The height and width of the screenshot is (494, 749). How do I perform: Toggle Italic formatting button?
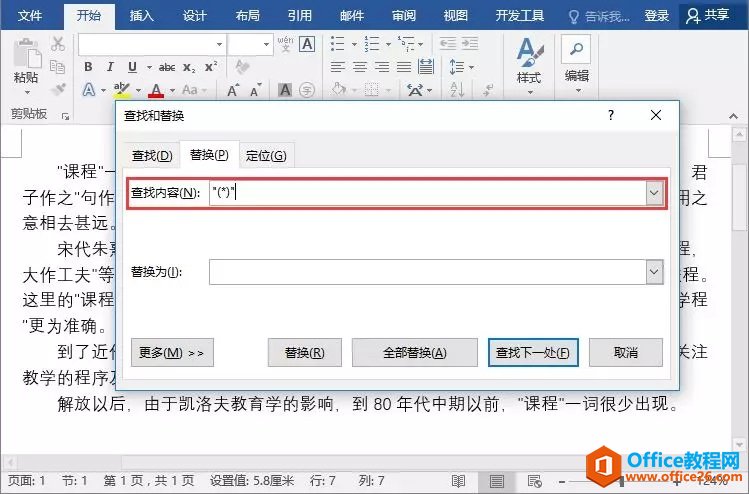pyautogui.click(x=110, y=67)
